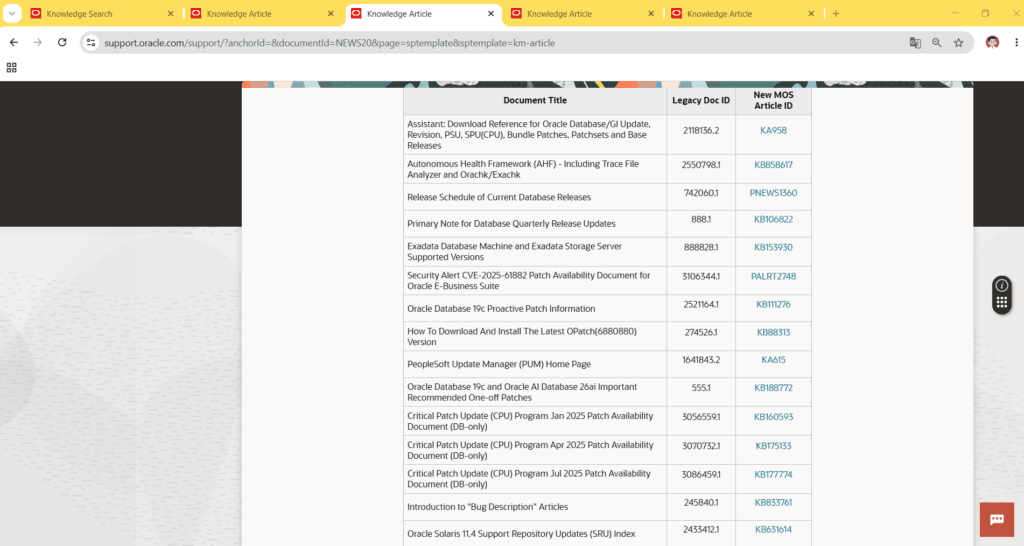
Task: Select title Release Schedule of Current Database Releases
Action: (499, 197)
